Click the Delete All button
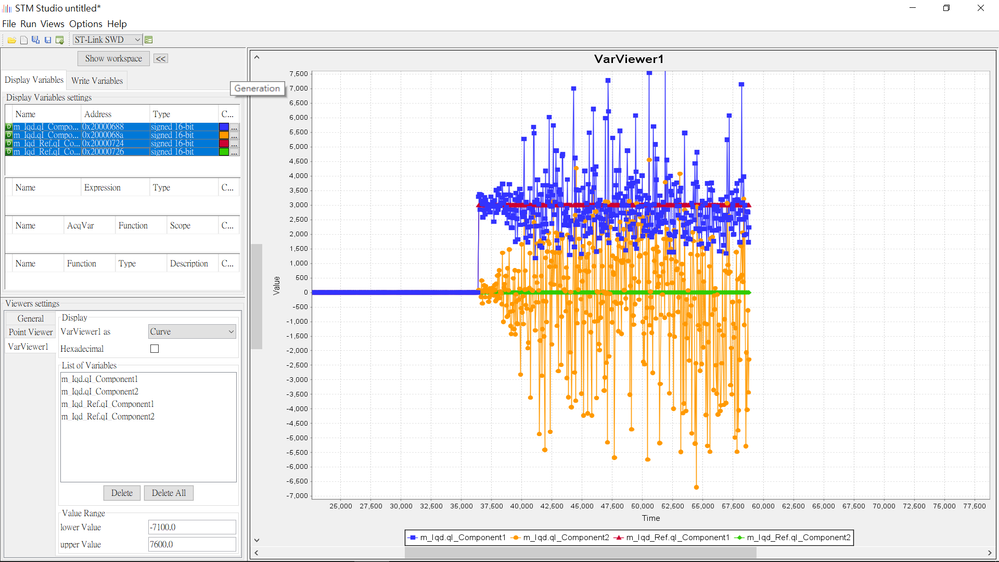The height and width of the screenshot is (562, 999). (169, 493)
